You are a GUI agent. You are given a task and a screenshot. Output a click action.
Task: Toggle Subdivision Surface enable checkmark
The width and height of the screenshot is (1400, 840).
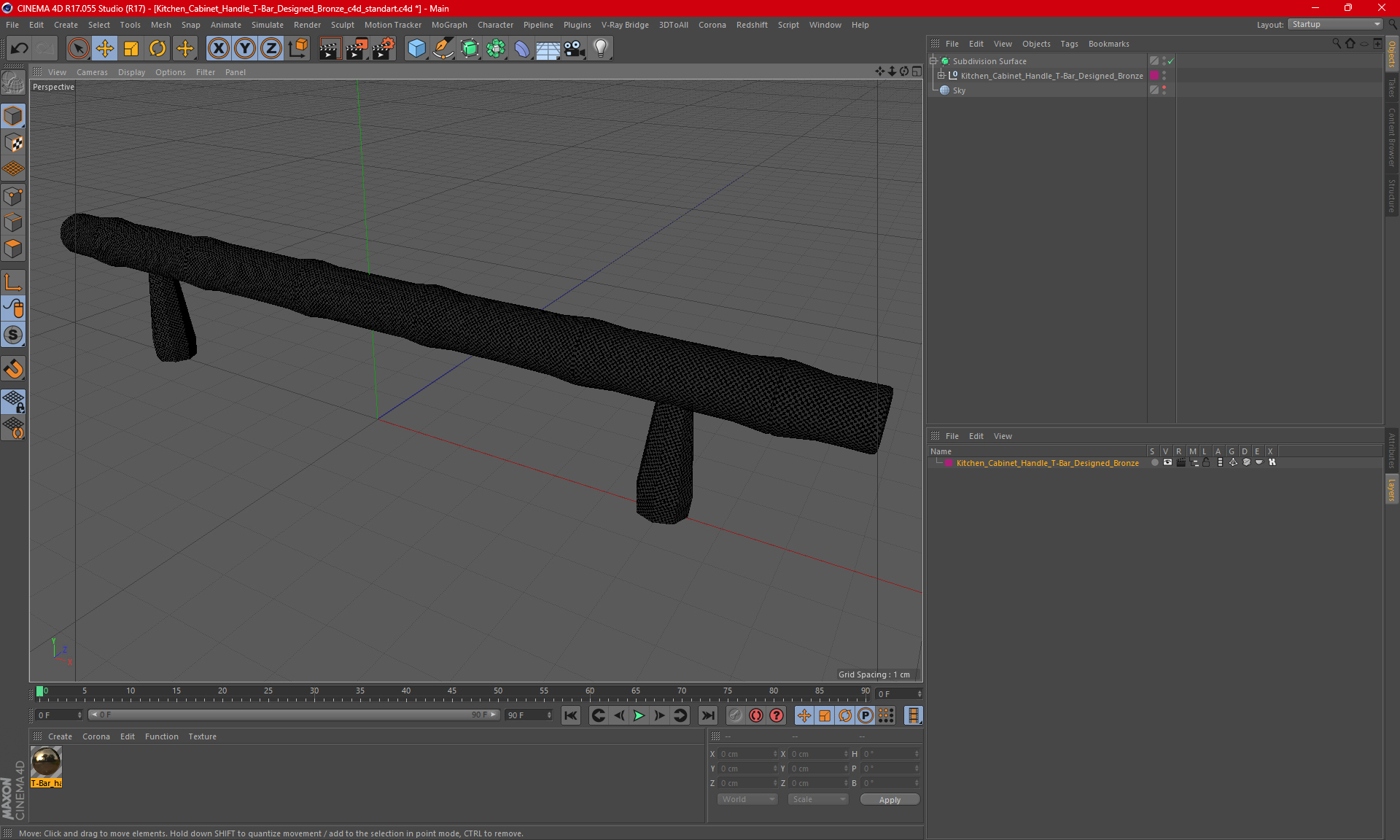1170,61
